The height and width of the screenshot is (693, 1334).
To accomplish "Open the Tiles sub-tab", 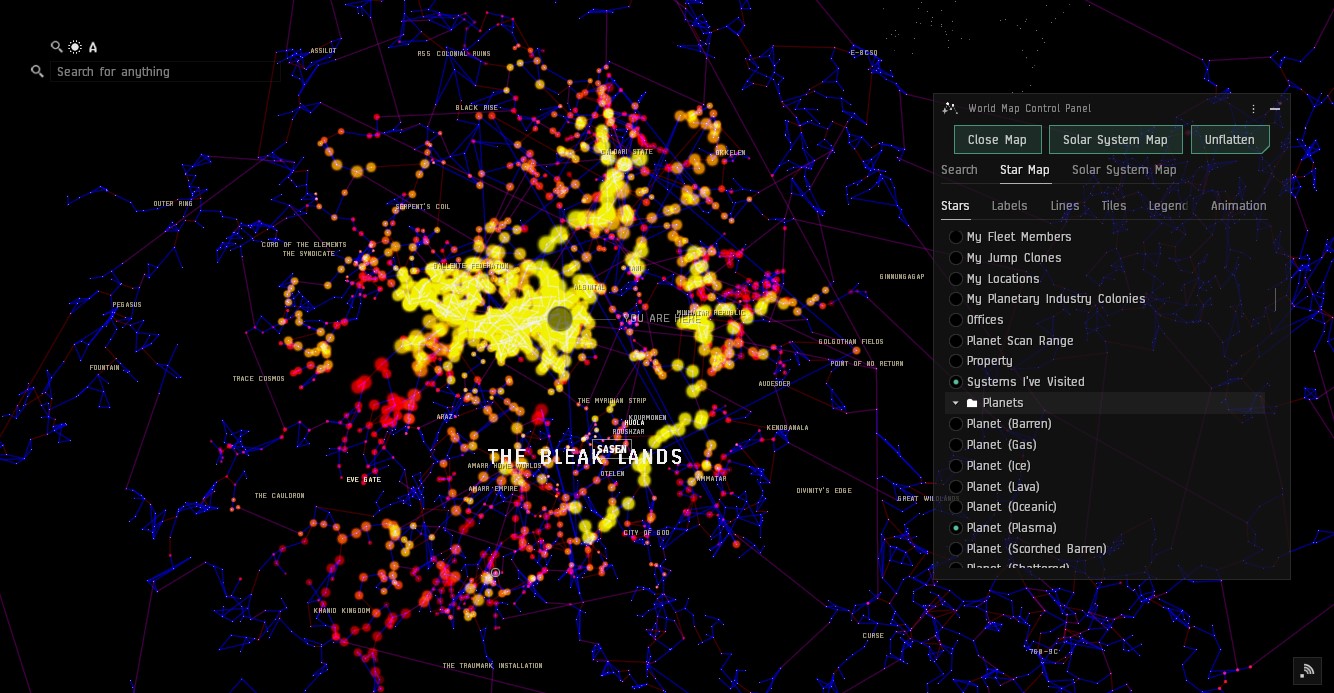I will [x=1114, y=206].
